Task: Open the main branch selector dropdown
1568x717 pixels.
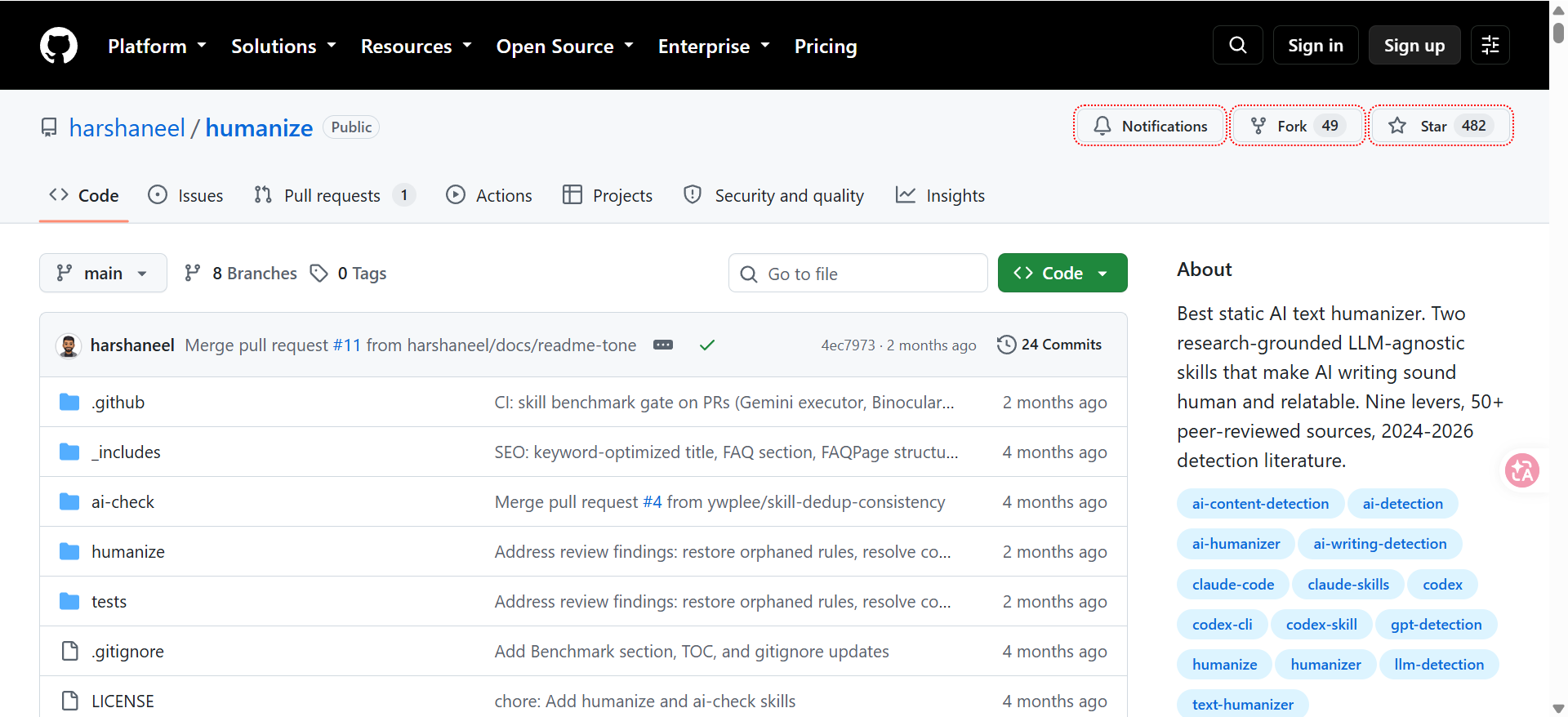Action: point(103,273)
